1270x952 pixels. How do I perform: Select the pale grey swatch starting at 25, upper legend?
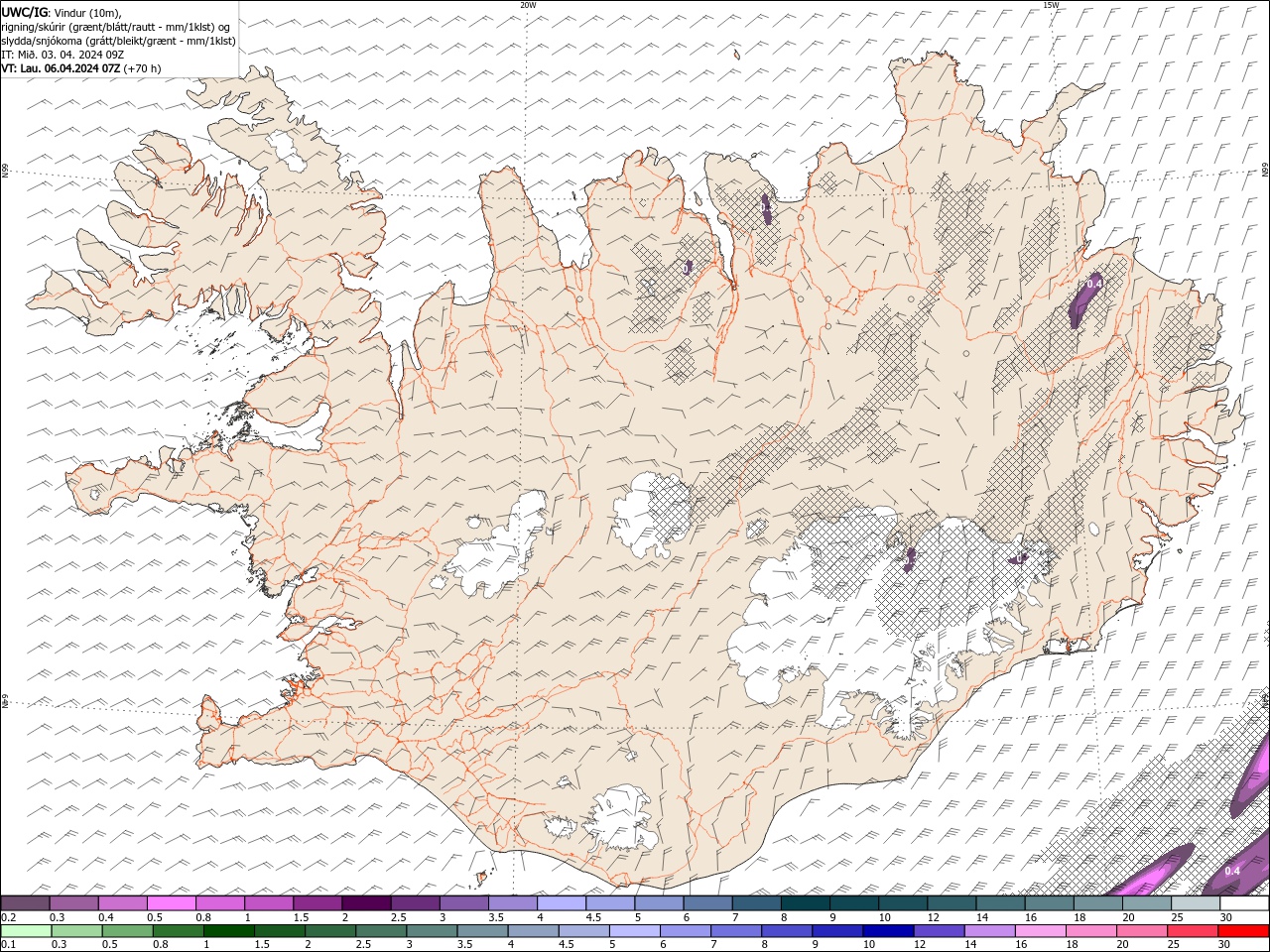click(1195, 903)
